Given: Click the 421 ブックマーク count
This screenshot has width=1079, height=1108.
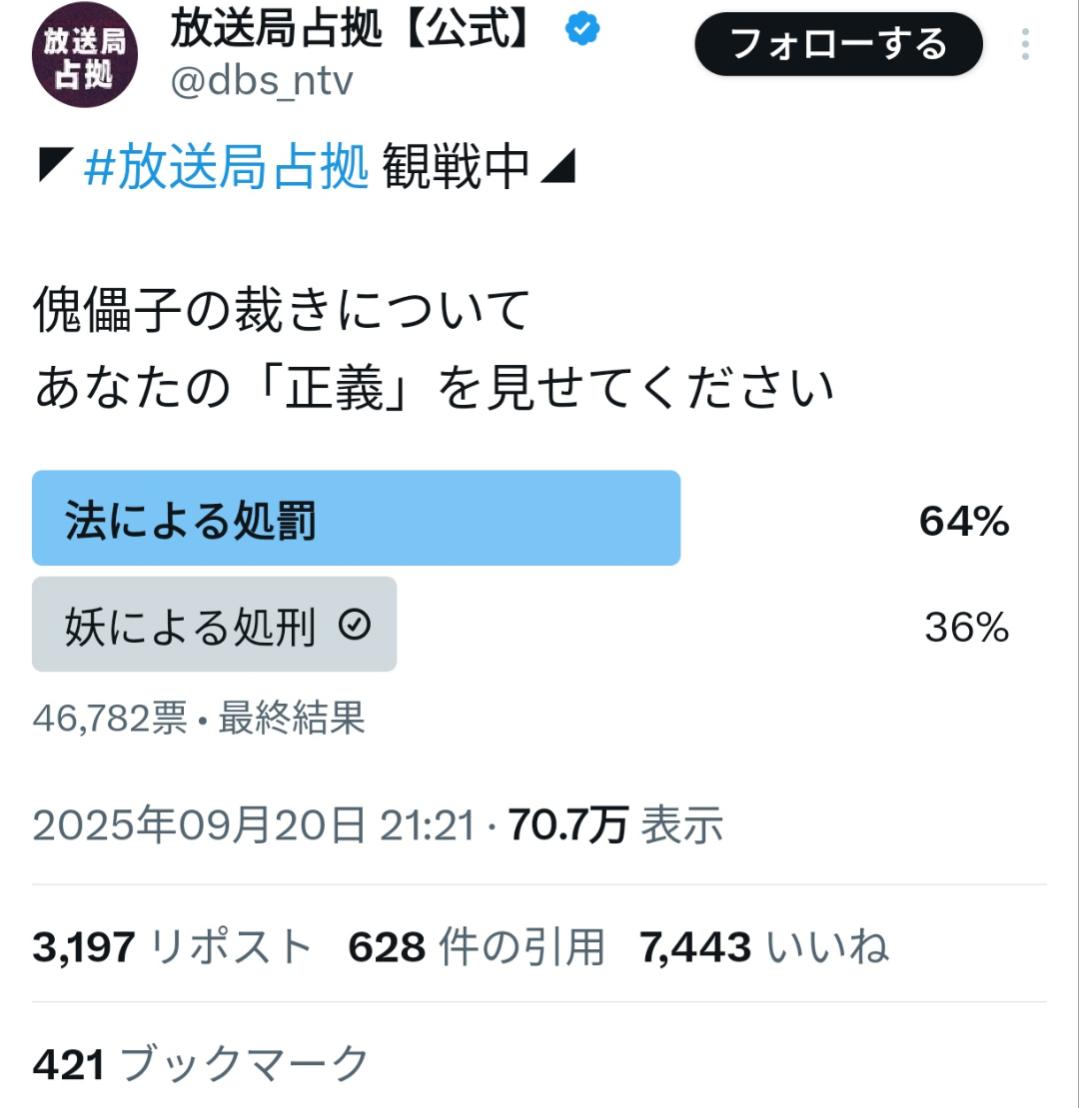Looking at the screenshot, I should pos(200,1064).
